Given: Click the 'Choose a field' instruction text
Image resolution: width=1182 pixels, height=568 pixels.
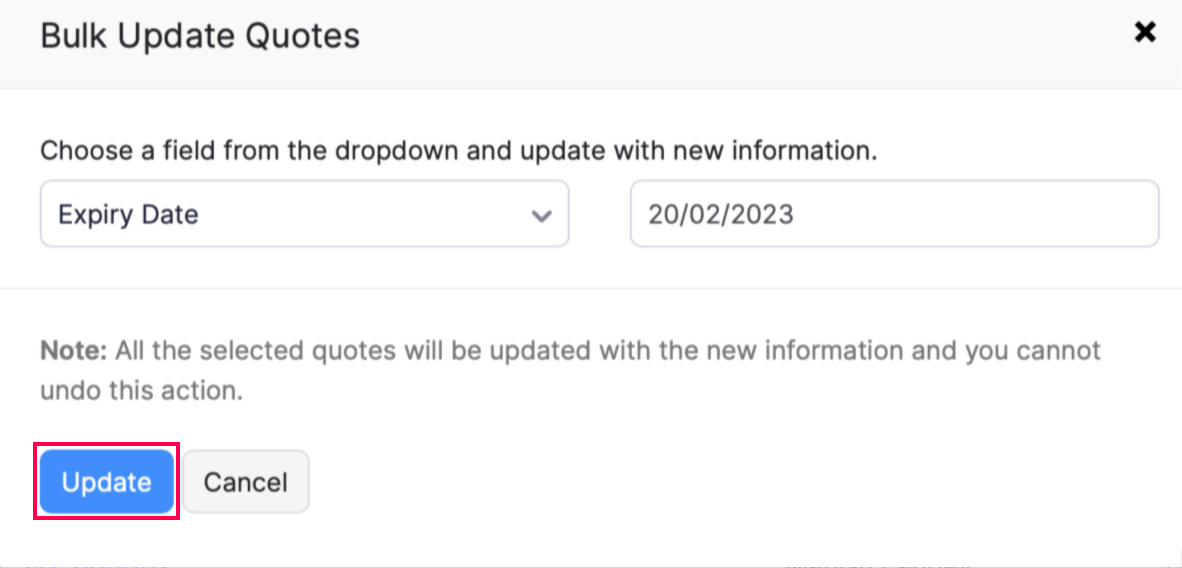Looking at the screenshot, I should (458, 151).
